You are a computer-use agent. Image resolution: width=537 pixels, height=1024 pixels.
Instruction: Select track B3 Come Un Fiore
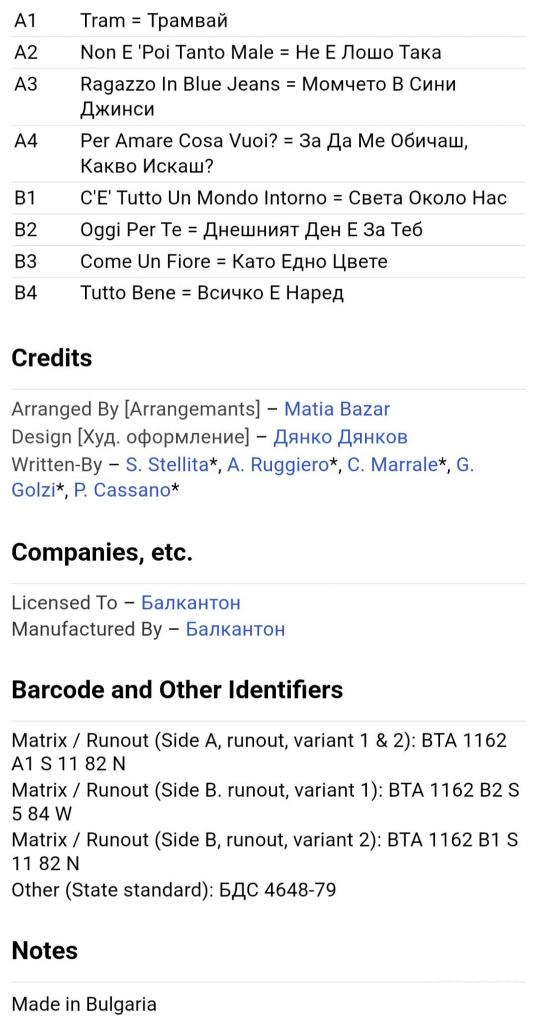(x=268, y=261)
